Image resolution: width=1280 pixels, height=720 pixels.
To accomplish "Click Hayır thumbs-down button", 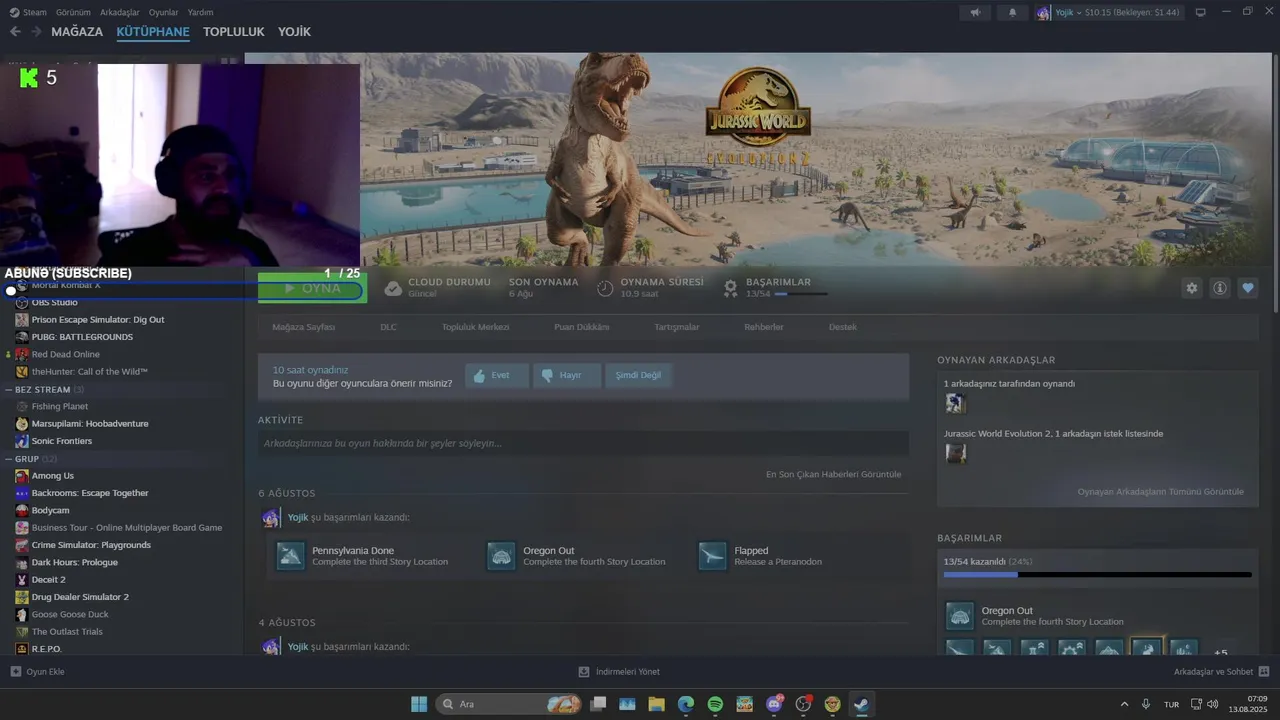I will pyautogui.click(x=567, y=376).
